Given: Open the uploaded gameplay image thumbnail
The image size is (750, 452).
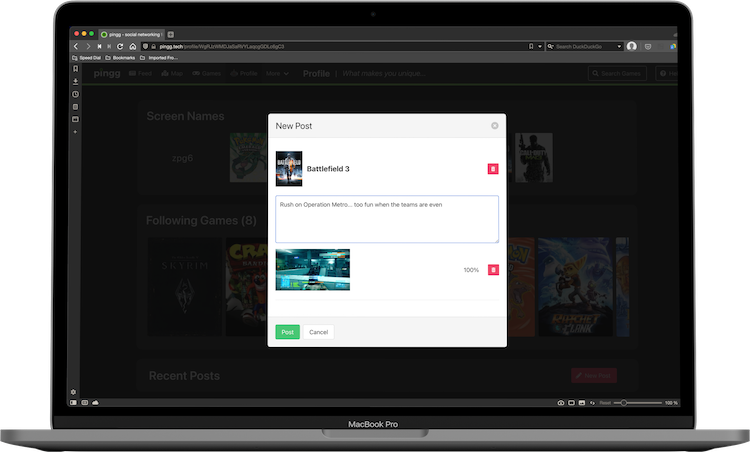Looking at the screenshot, I should 313,270.
